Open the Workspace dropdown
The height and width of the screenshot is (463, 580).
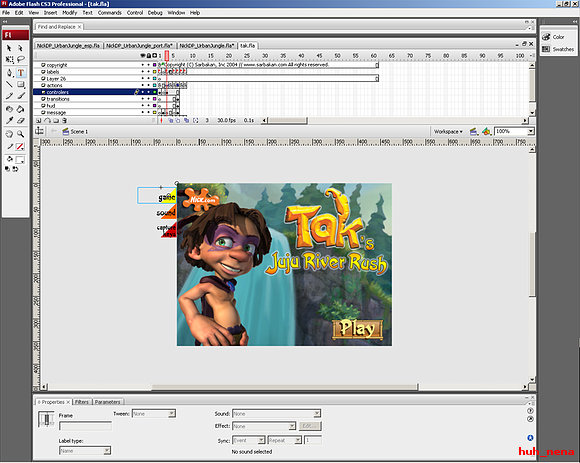pyautogui.click(x=448, y=132)
